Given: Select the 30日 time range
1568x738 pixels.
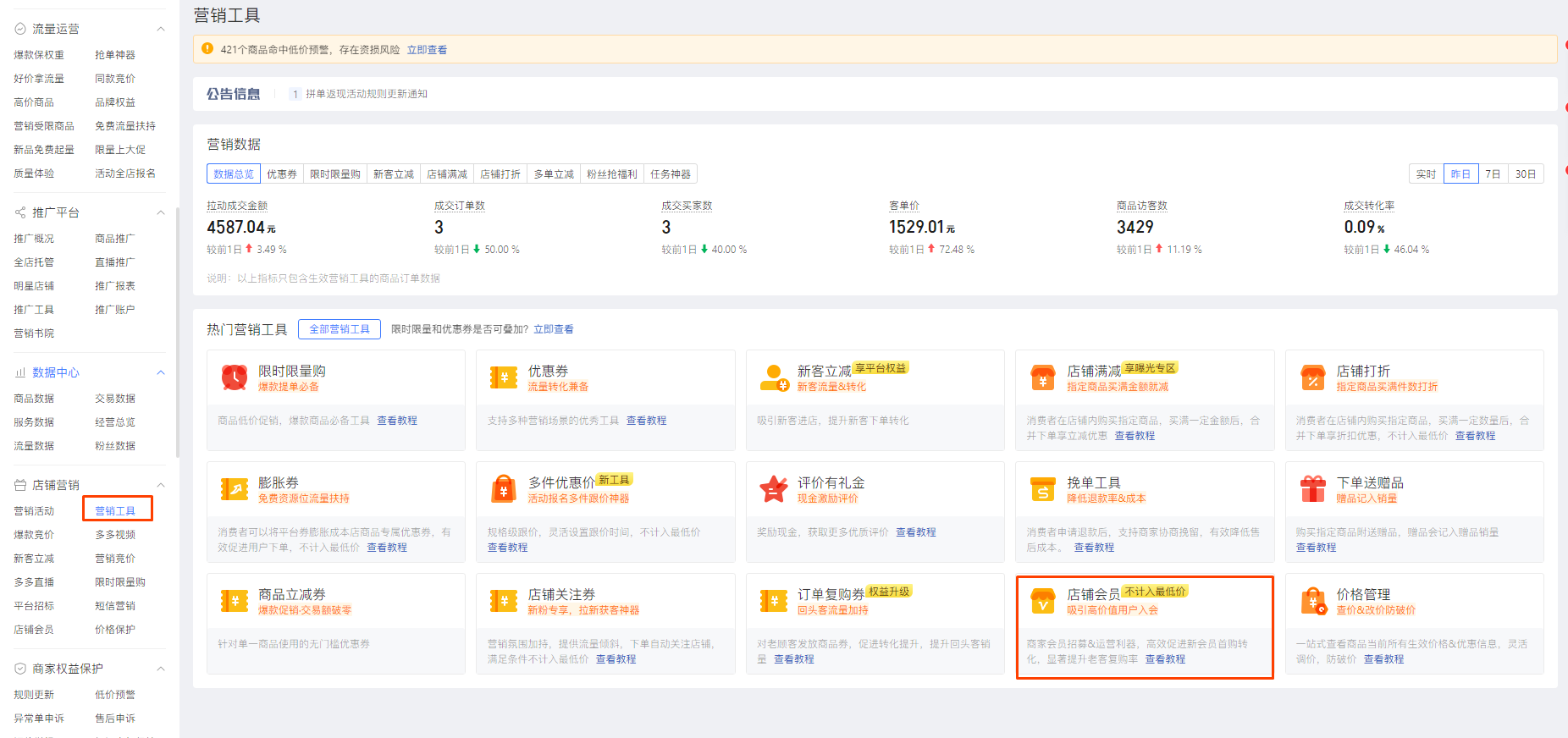Looking at the screenshot, I should [x=1525, y=174].
